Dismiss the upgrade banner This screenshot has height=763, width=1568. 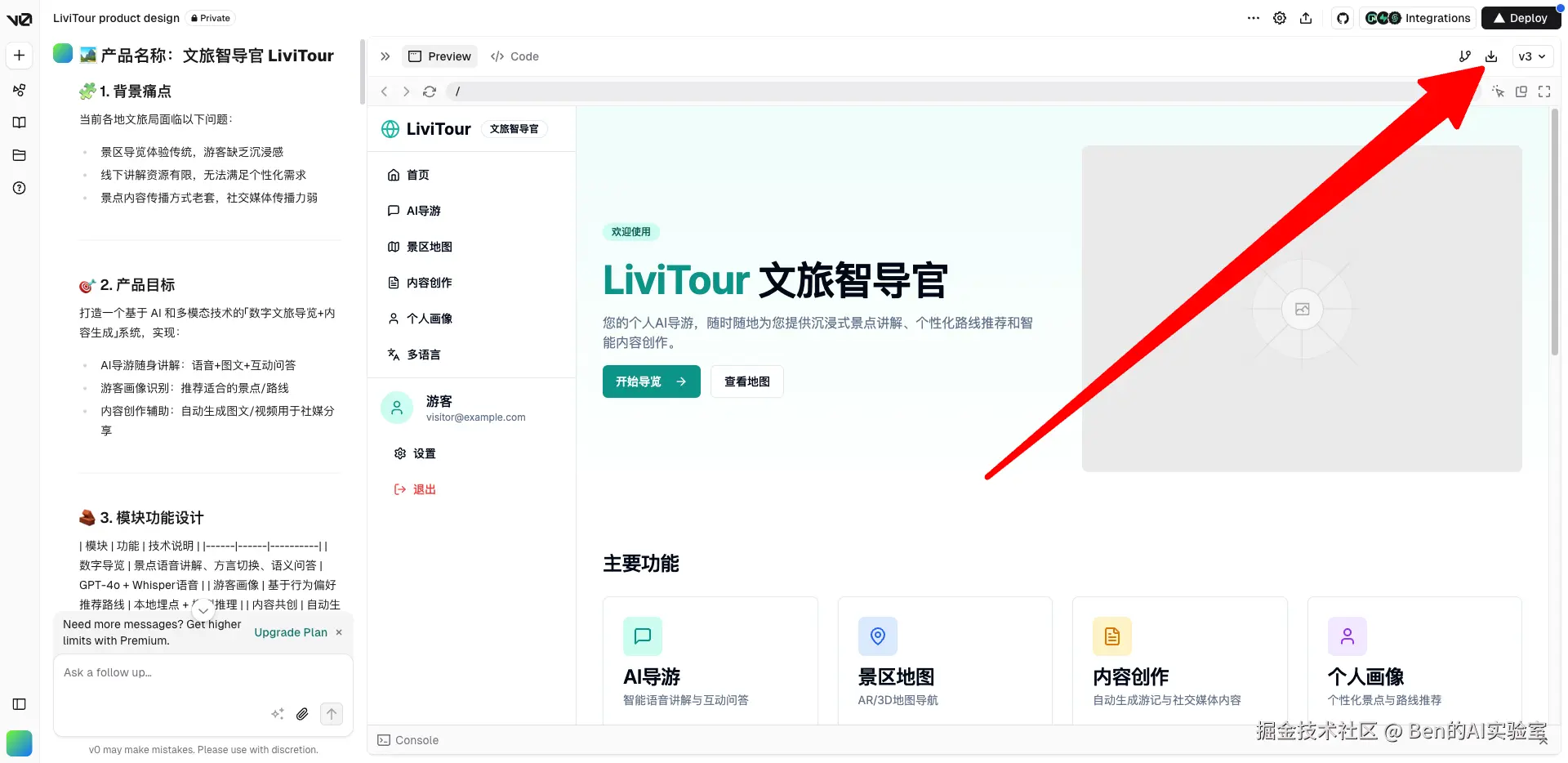point(339,632)
